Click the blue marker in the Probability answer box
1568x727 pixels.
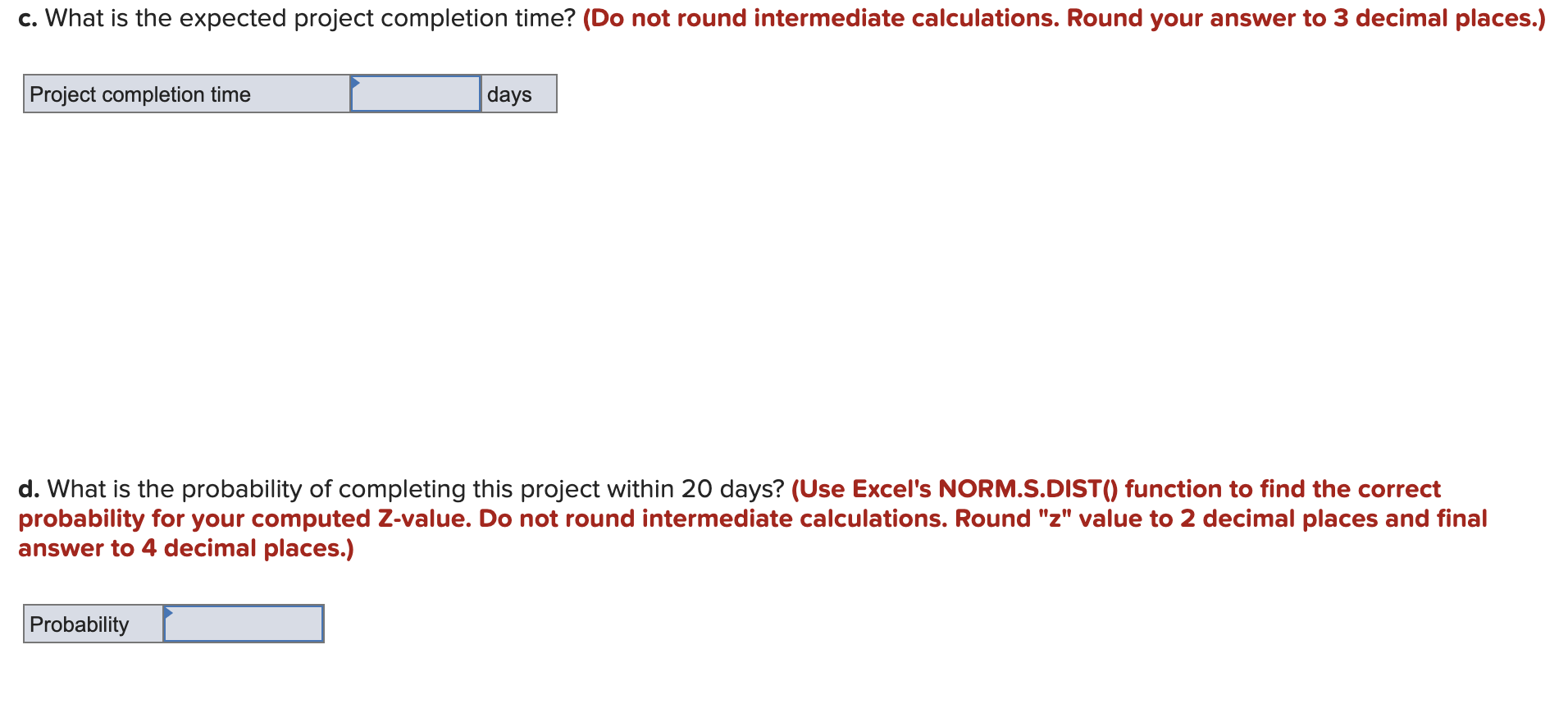click(x=169, y=612)
